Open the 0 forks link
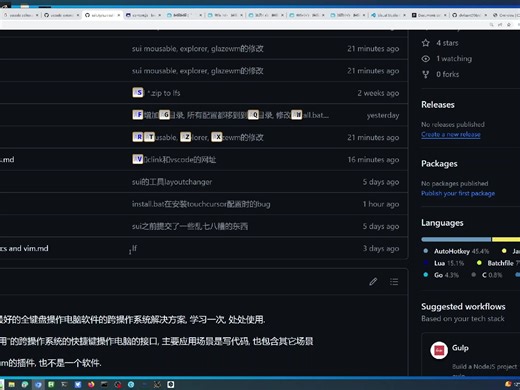Viewport: 520px width, 390px height. [x=447, y=74]
